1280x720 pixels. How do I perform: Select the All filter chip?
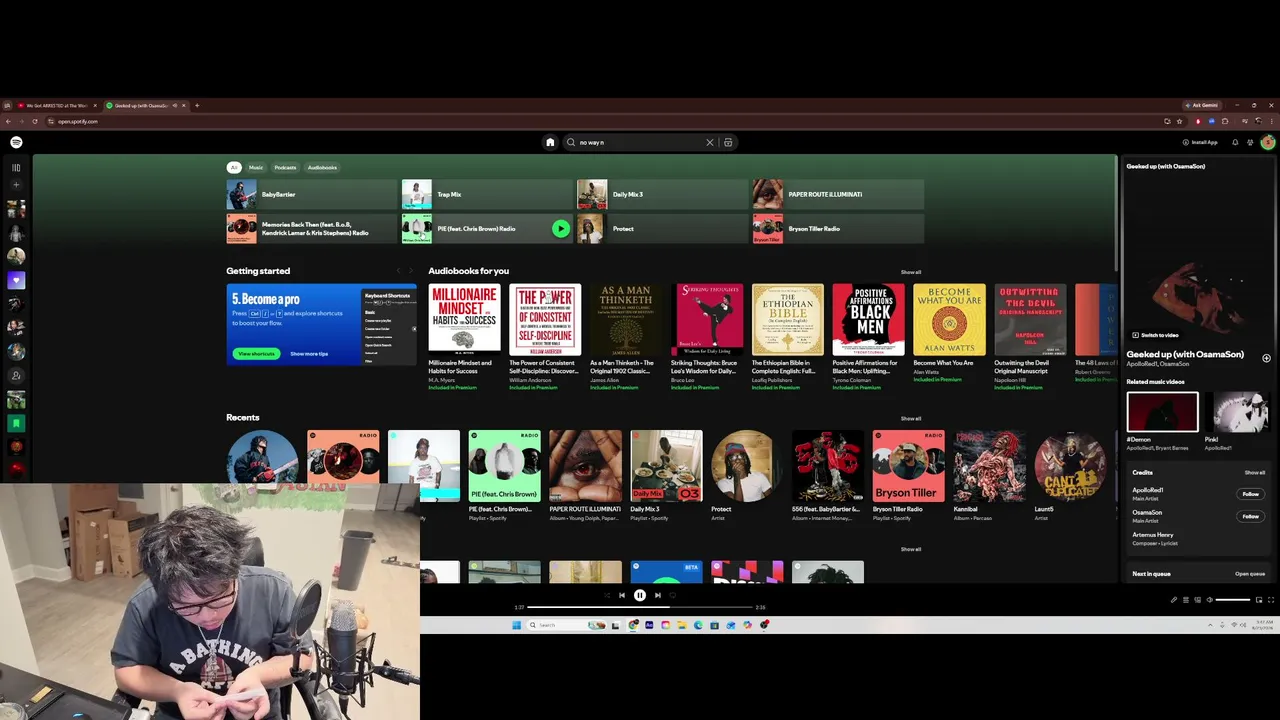click(234, 167)
